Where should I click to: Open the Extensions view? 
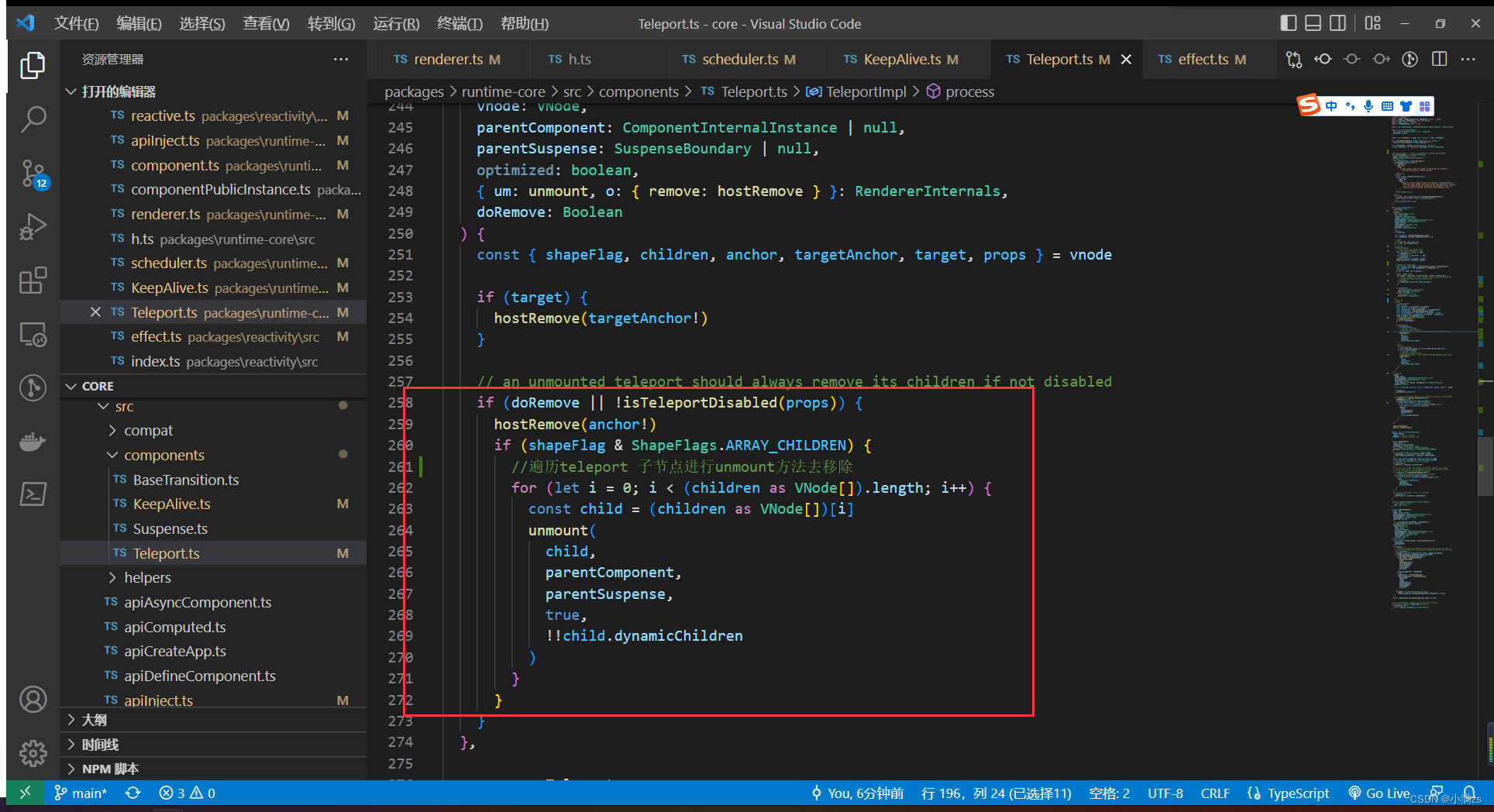[x=33, y=280]
